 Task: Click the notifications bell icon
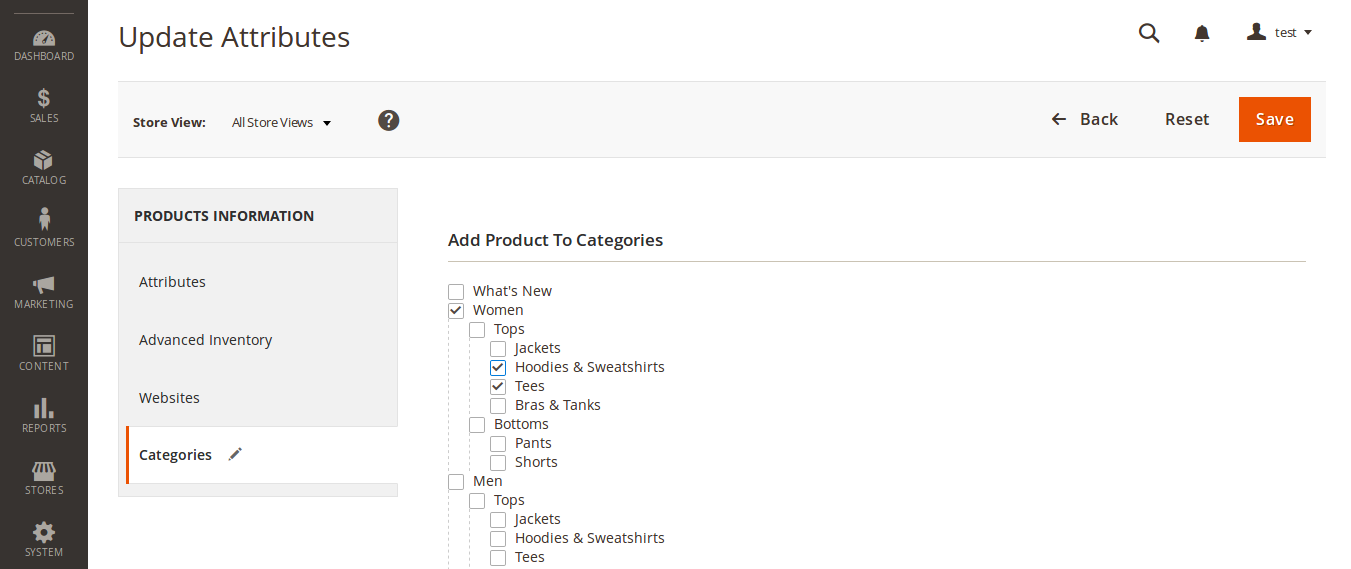(1202, 33)
